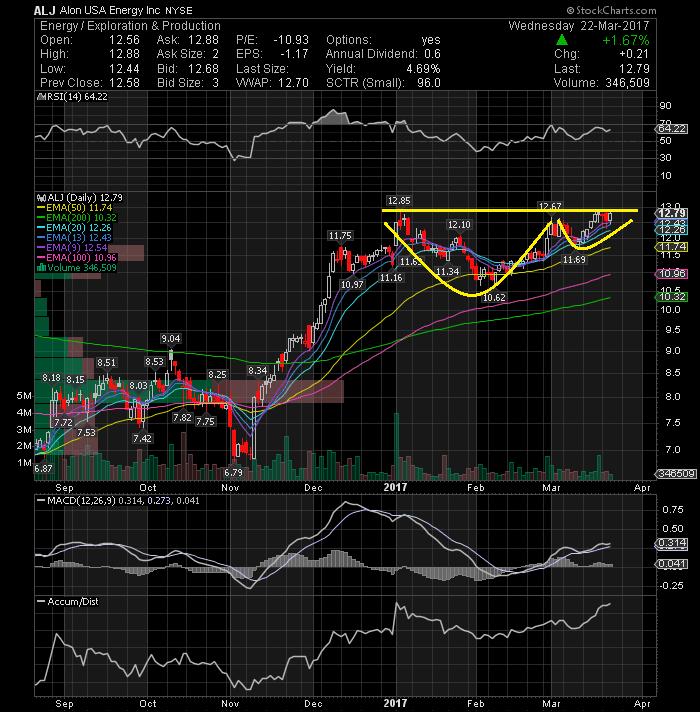This screenshot has width=700, height=712.
Task: Click the NYSE exchange label
Action: pyautogui.click(x=179, y=11)
